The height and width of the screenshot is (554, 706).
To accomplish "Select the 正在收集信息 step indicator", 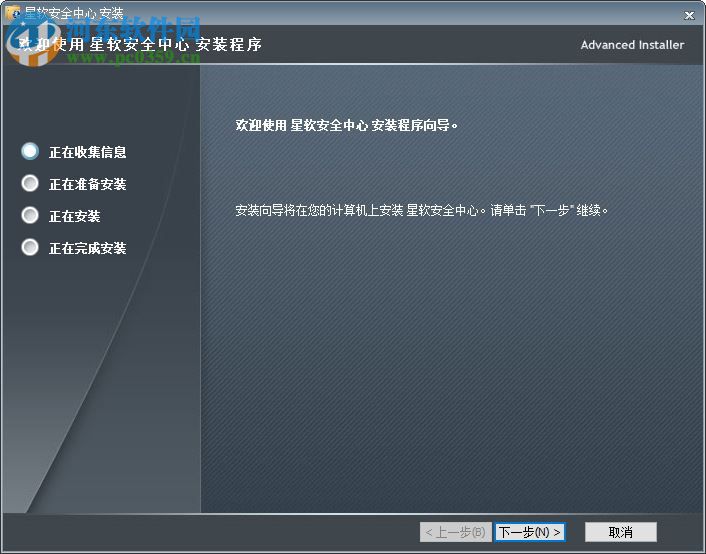I will 30,151.
